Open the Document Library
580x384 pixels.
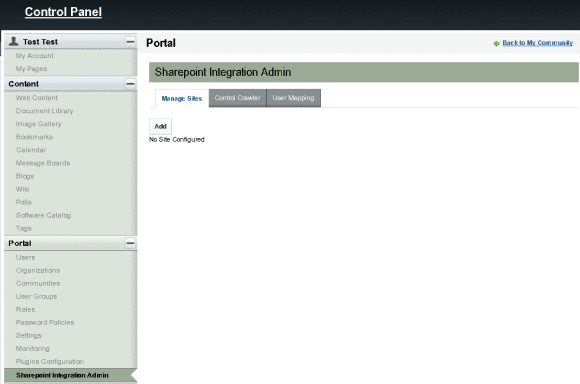tap(44, 111)
